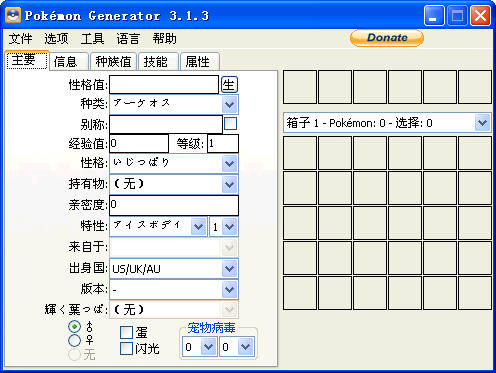Open the 文件 menu
This screenshot has width=496, height=373.
(x=20, y=39)
